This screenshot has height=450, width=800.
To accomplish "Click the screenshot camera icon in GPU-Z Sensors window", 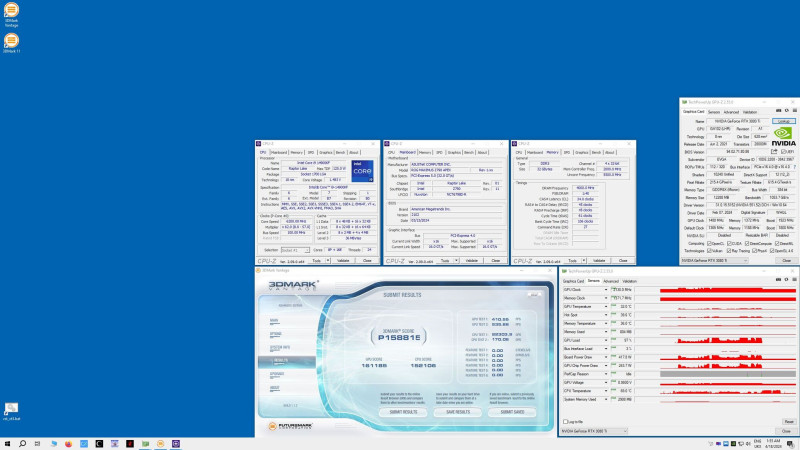I will click(x=779, y=279).
